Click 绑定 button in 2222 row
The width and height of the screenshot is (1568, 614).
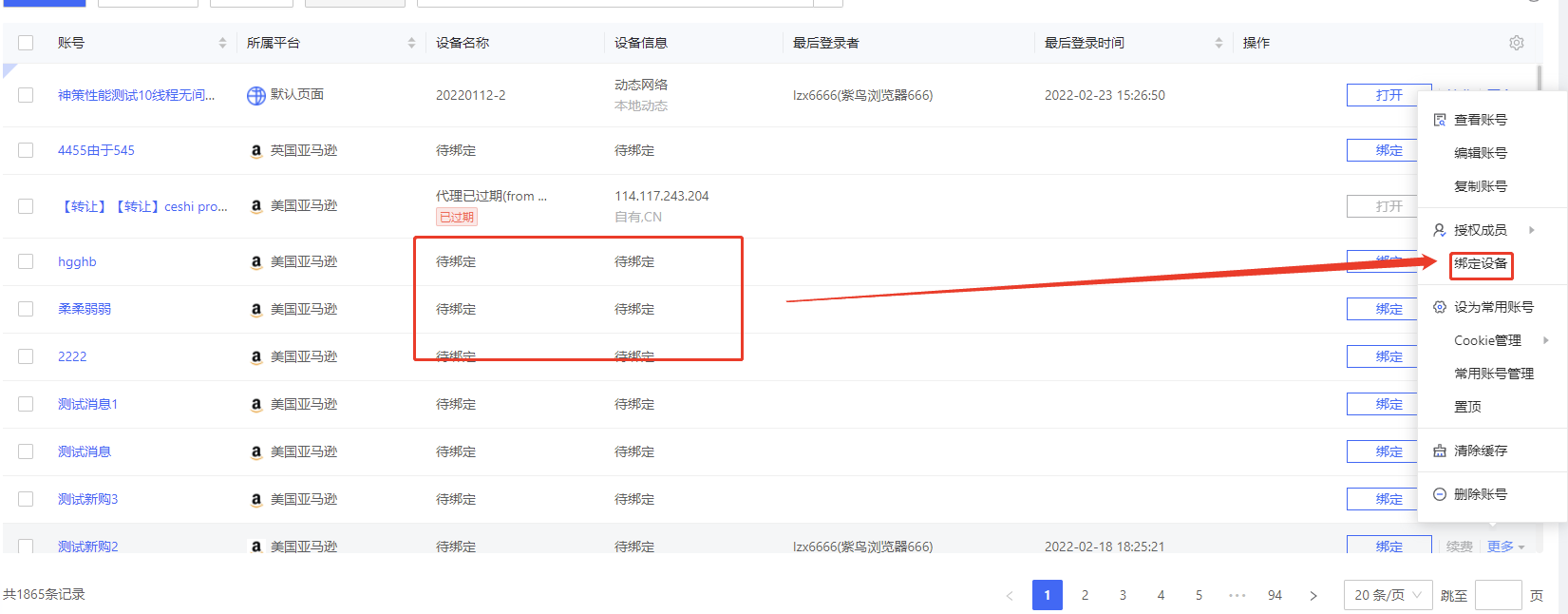tap(1383, 356)
